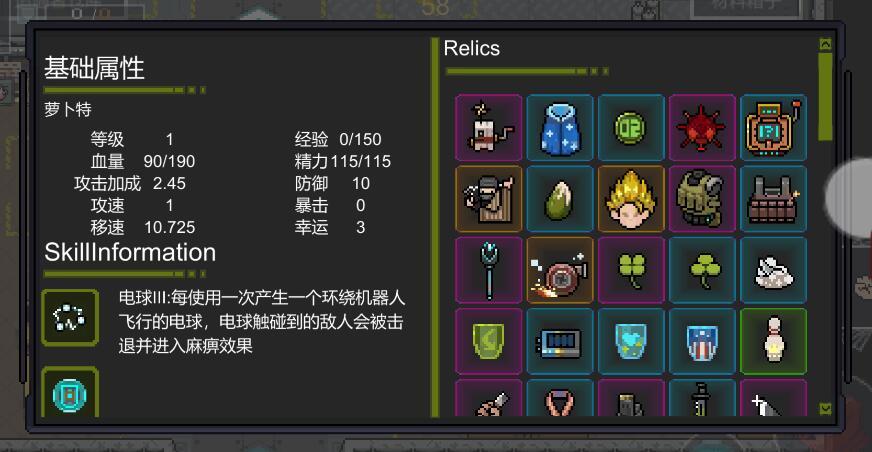Select the green crescent shield relic
This screenshot has width=872, height=452.
(489, 341)
